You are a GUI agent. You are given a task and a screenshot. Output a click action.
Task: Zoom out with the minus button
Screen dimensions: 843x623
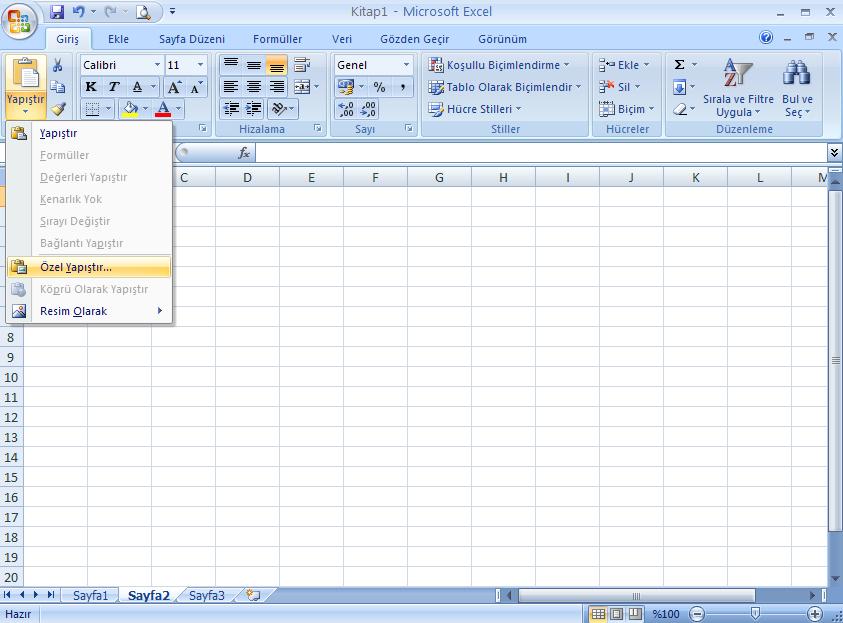(x=697, y=613)
